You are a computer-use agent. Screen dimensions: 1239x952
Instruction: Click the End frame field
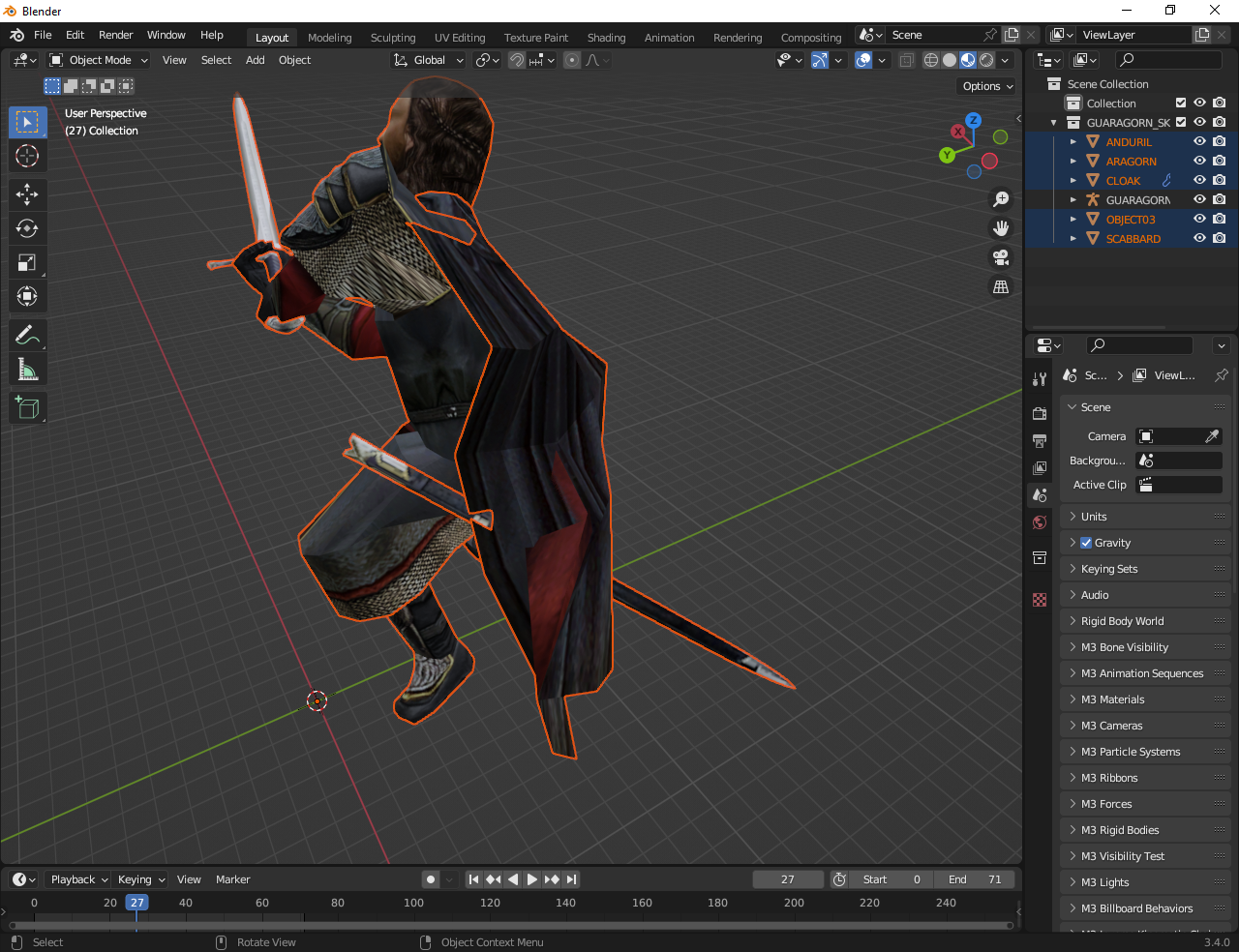tap(975, 879)
